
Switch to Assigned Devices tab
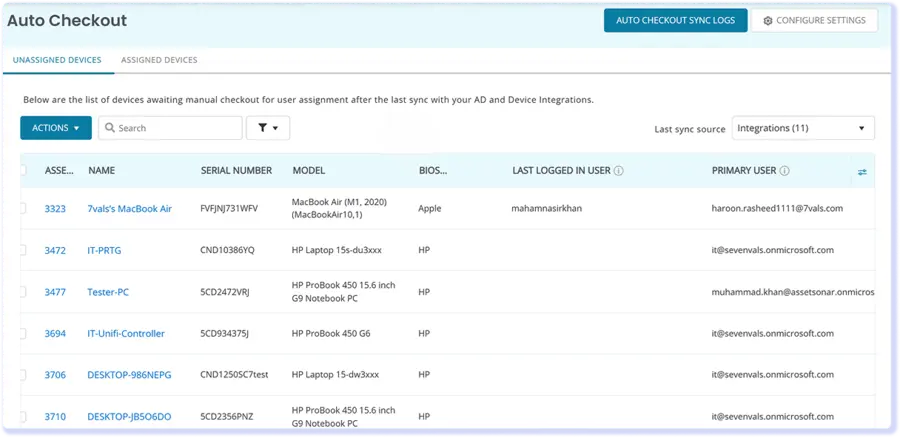159,60
